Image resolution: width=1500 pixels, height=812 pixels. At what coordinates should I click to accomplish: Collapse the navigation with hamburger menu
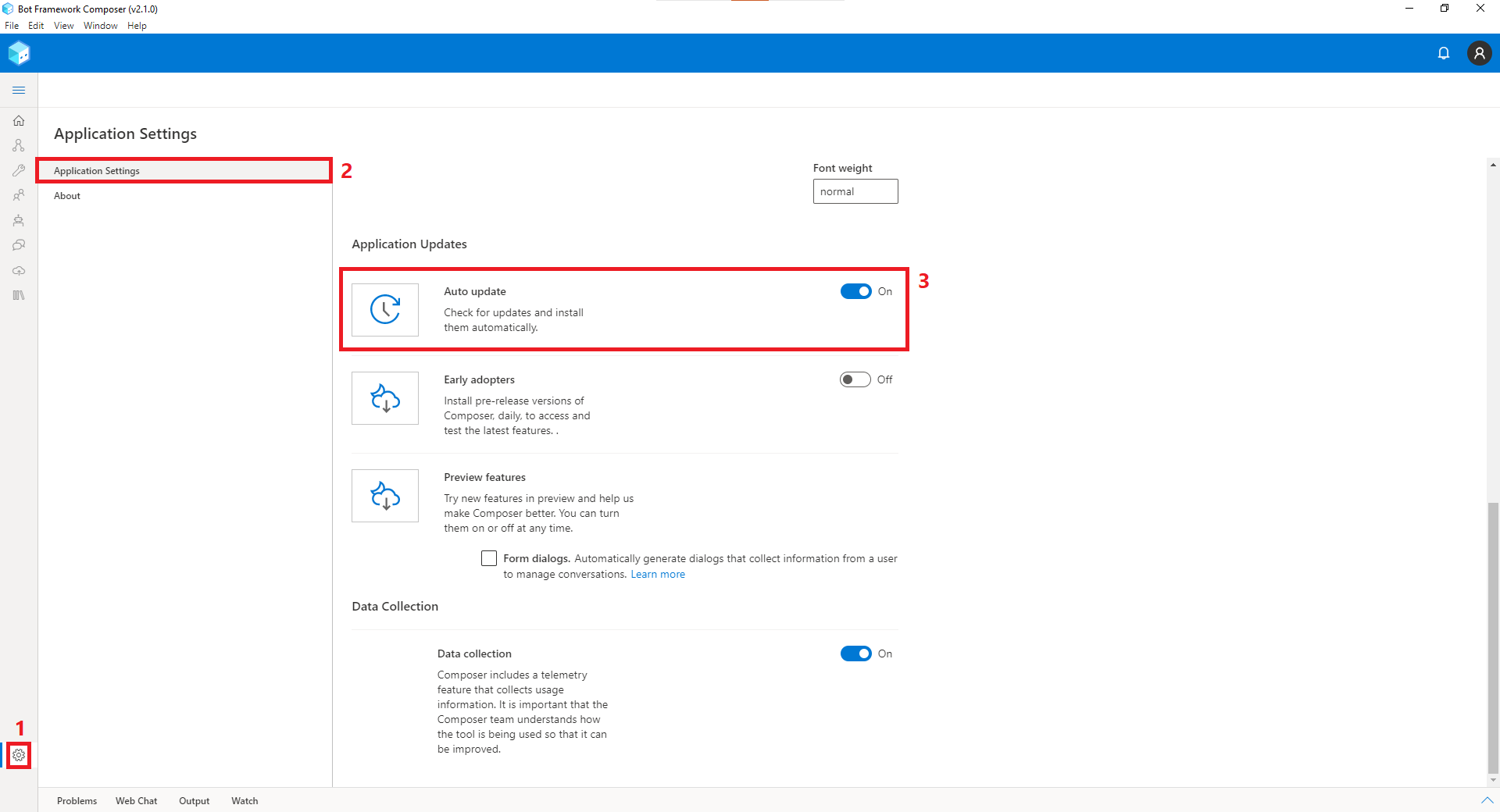tap(19, 90)
